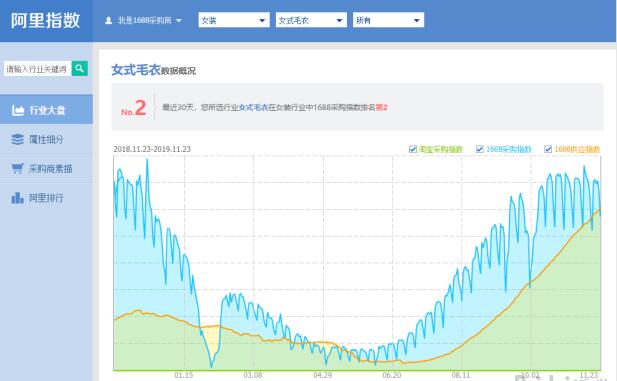Click the 属性细分 layers icon
617x381 pixels.
point(18,139)
